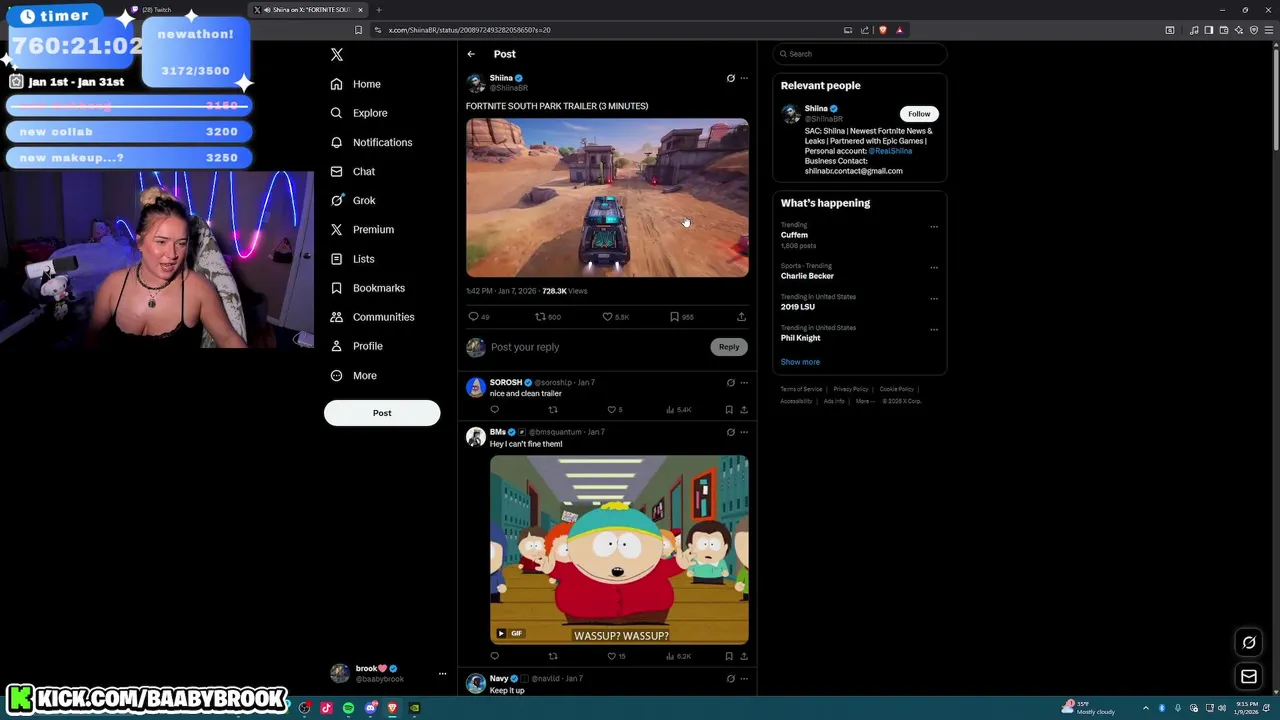1280x720 pixels.
Task: Follow Shiina in Relevant people
Action: pos(919,114)
